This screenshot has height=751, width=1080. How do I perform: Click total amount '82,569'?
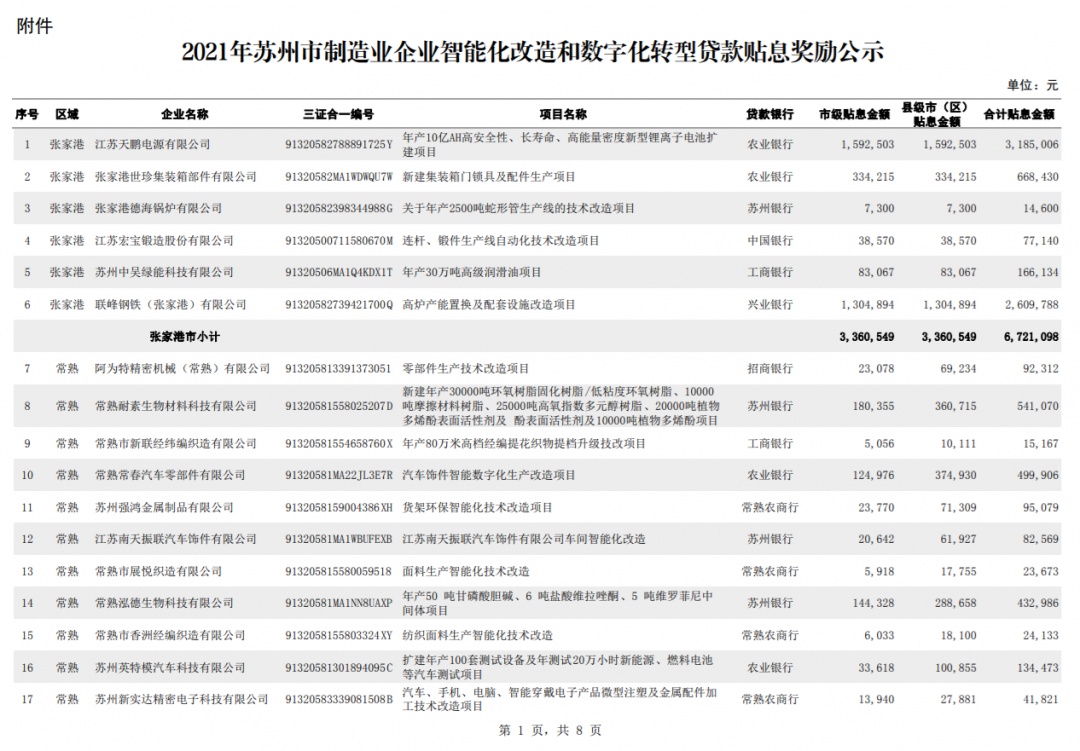tap(1041, 539)
